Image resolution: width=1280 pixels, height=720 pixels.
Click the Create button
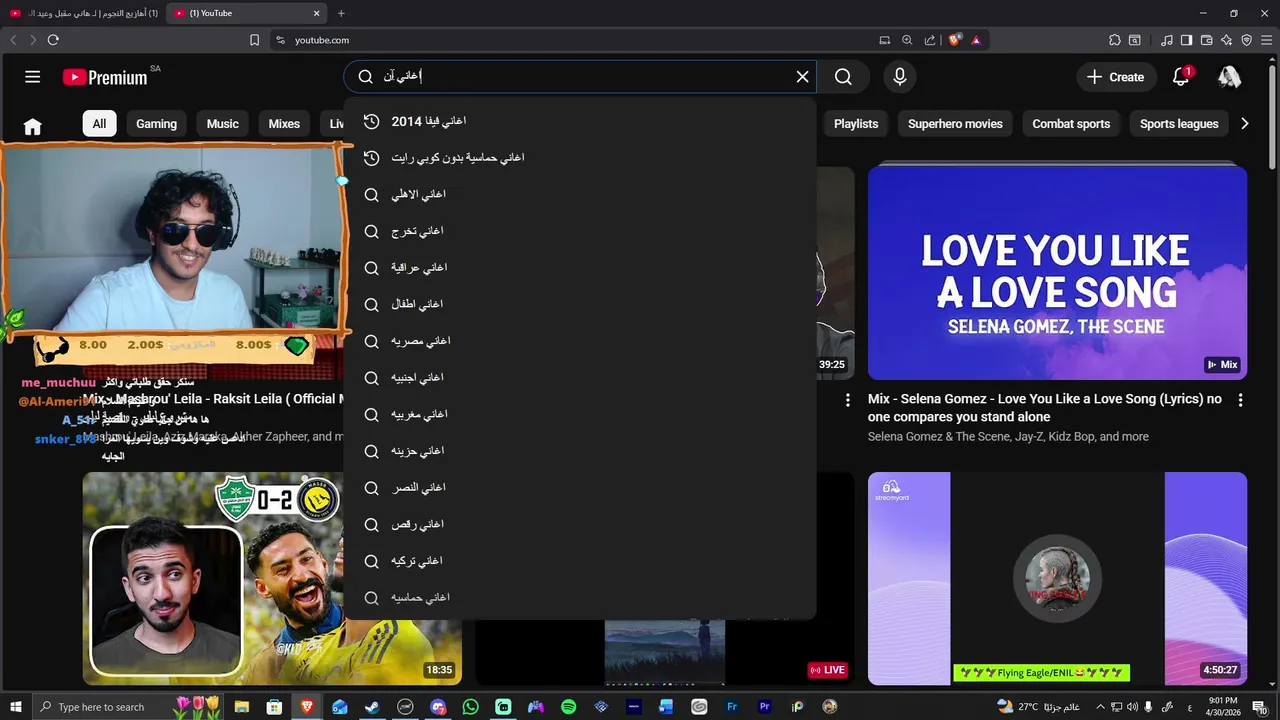[x=1116, y=77]
